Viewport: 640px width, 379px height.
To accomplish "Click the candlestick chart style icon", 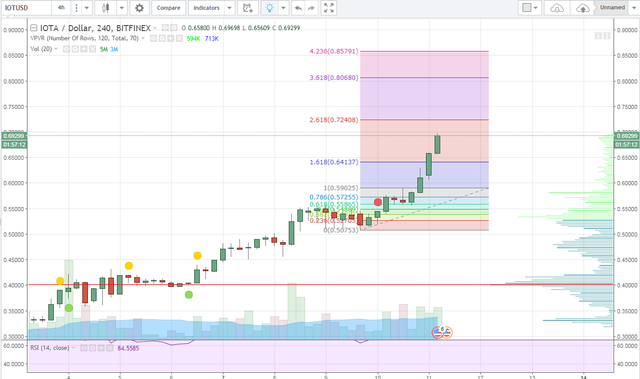I will [105, 8].
